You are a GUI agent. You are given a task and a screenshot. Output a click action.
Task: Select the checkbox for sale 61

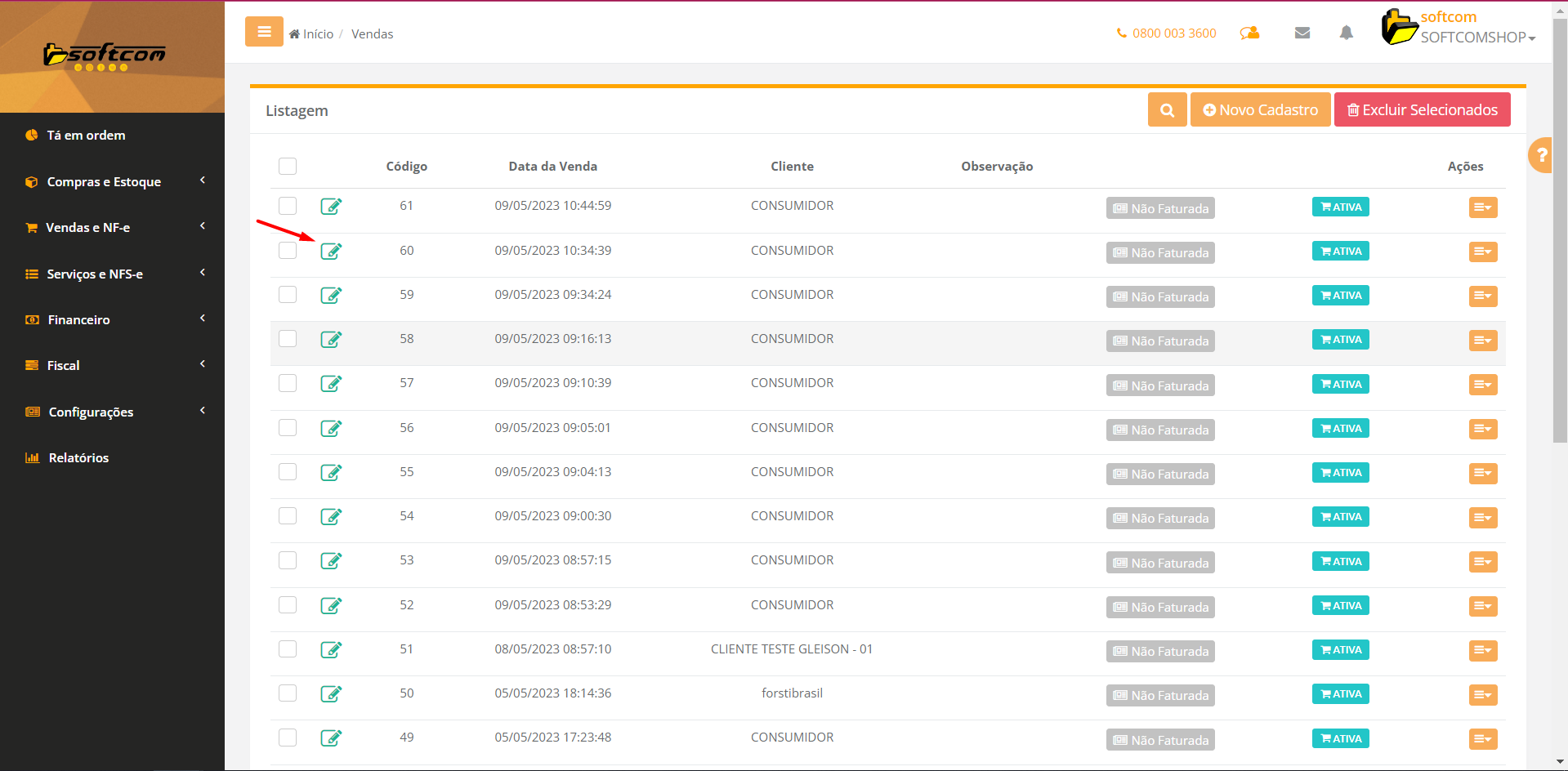click(x=288, y=206)
